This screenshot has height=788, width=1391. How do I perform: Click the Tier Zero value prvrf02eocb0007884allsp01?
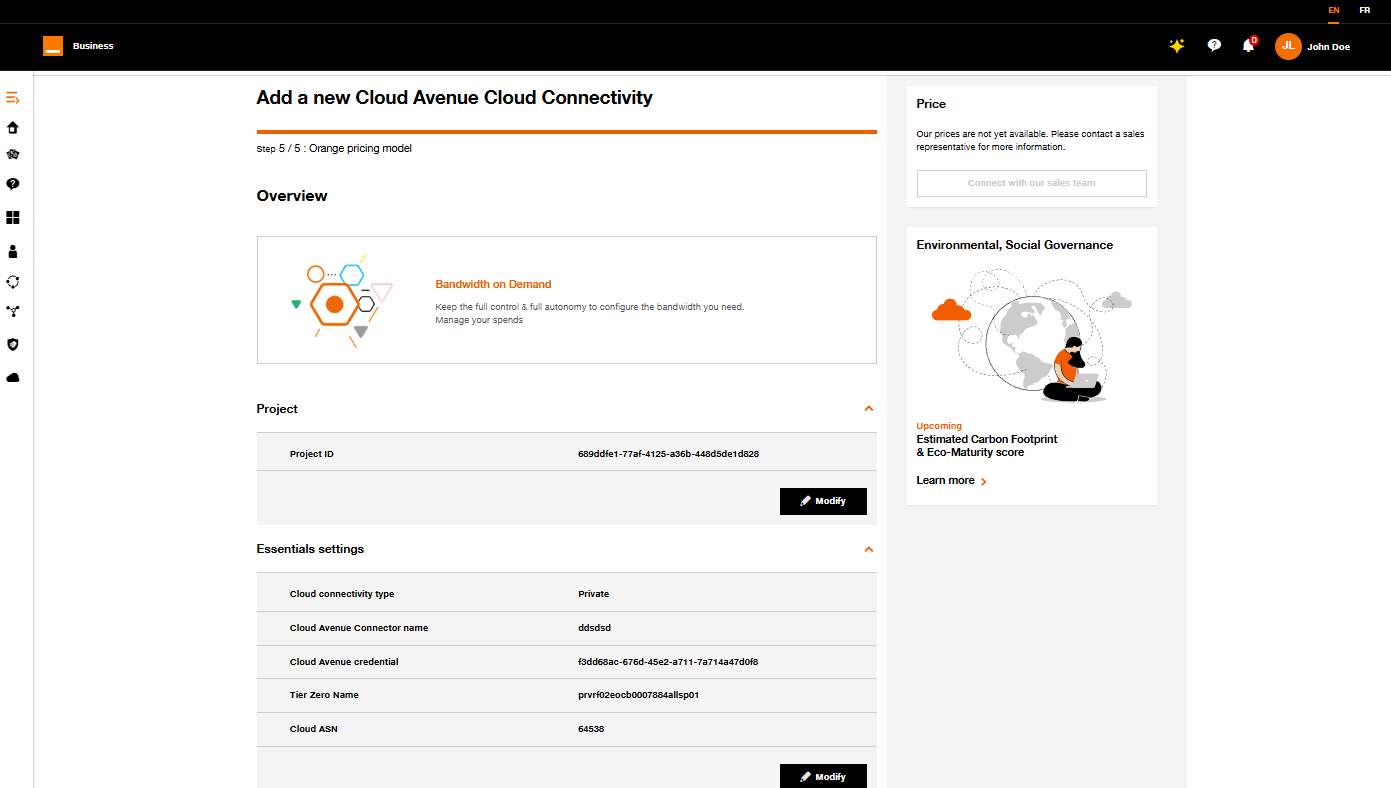point(638,695)
